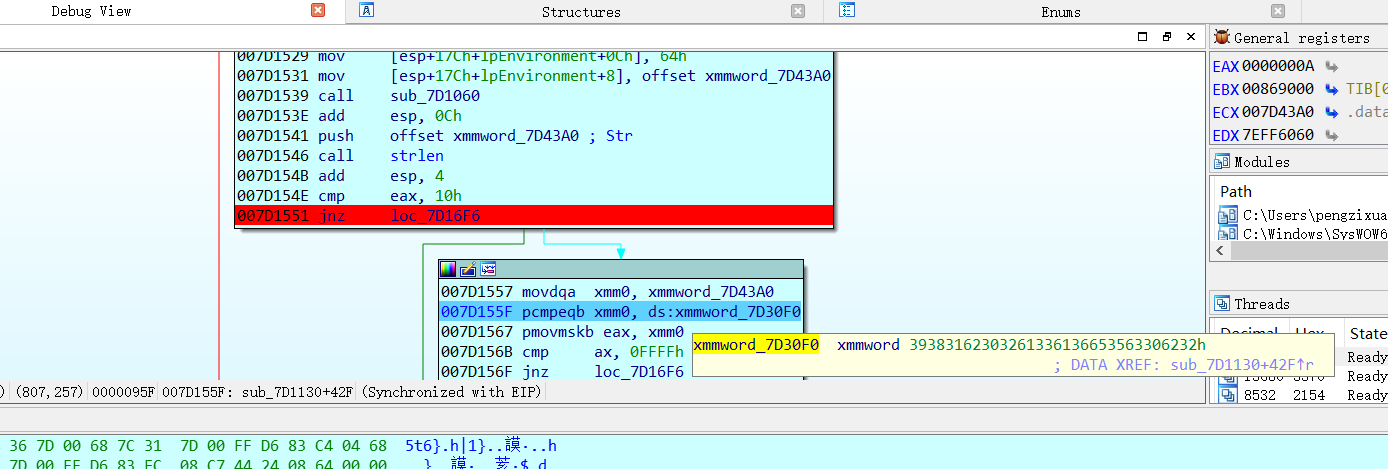
Task: Select thread row 8532
Action: 1302,395
